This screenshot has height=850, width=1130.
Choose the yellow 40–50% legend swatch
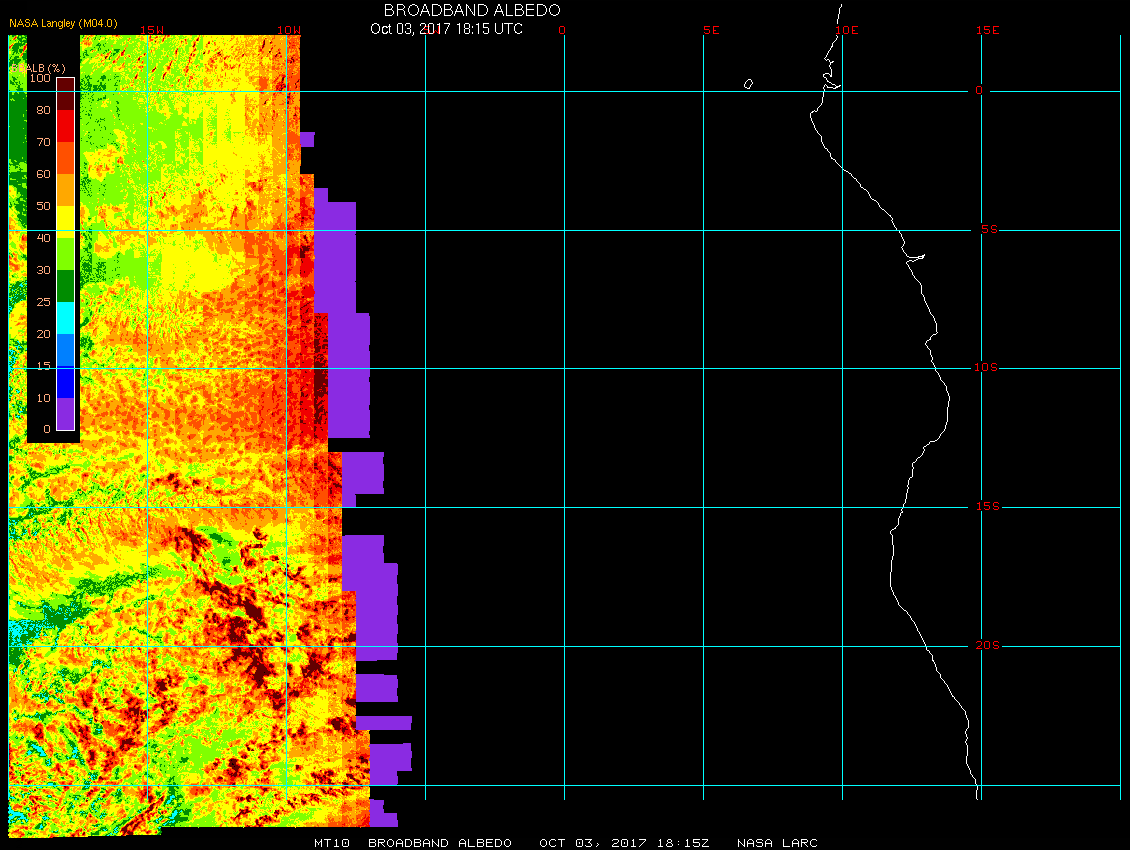(x=65, y=222)
